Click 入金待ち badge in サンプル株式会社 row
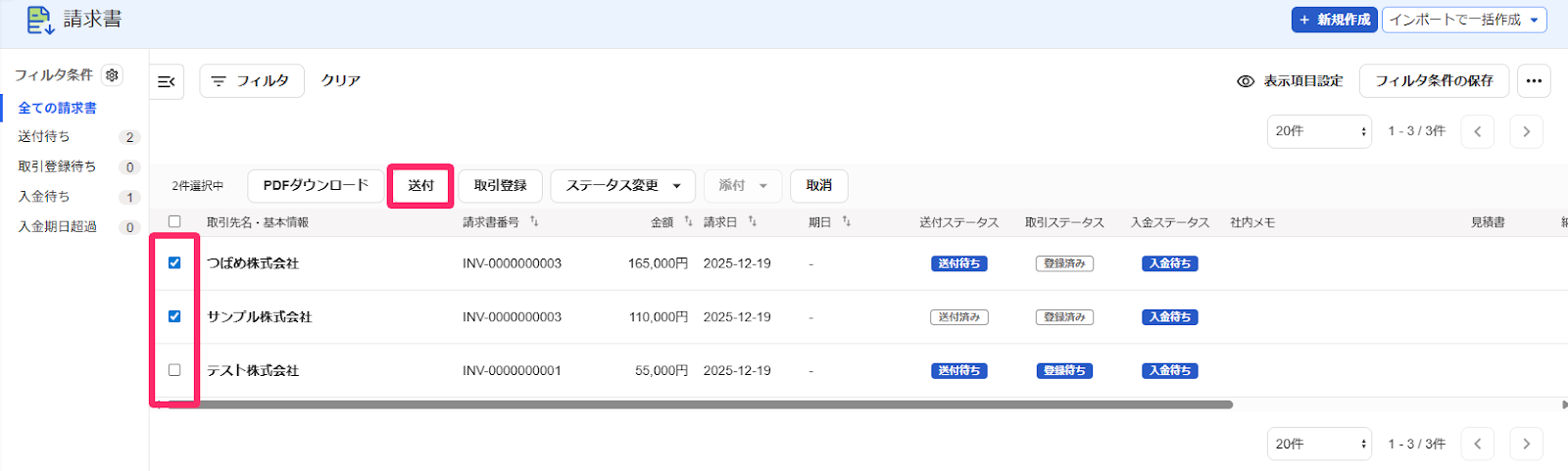Viewport: 1568px width, 471px height. tap(1170, 317)
